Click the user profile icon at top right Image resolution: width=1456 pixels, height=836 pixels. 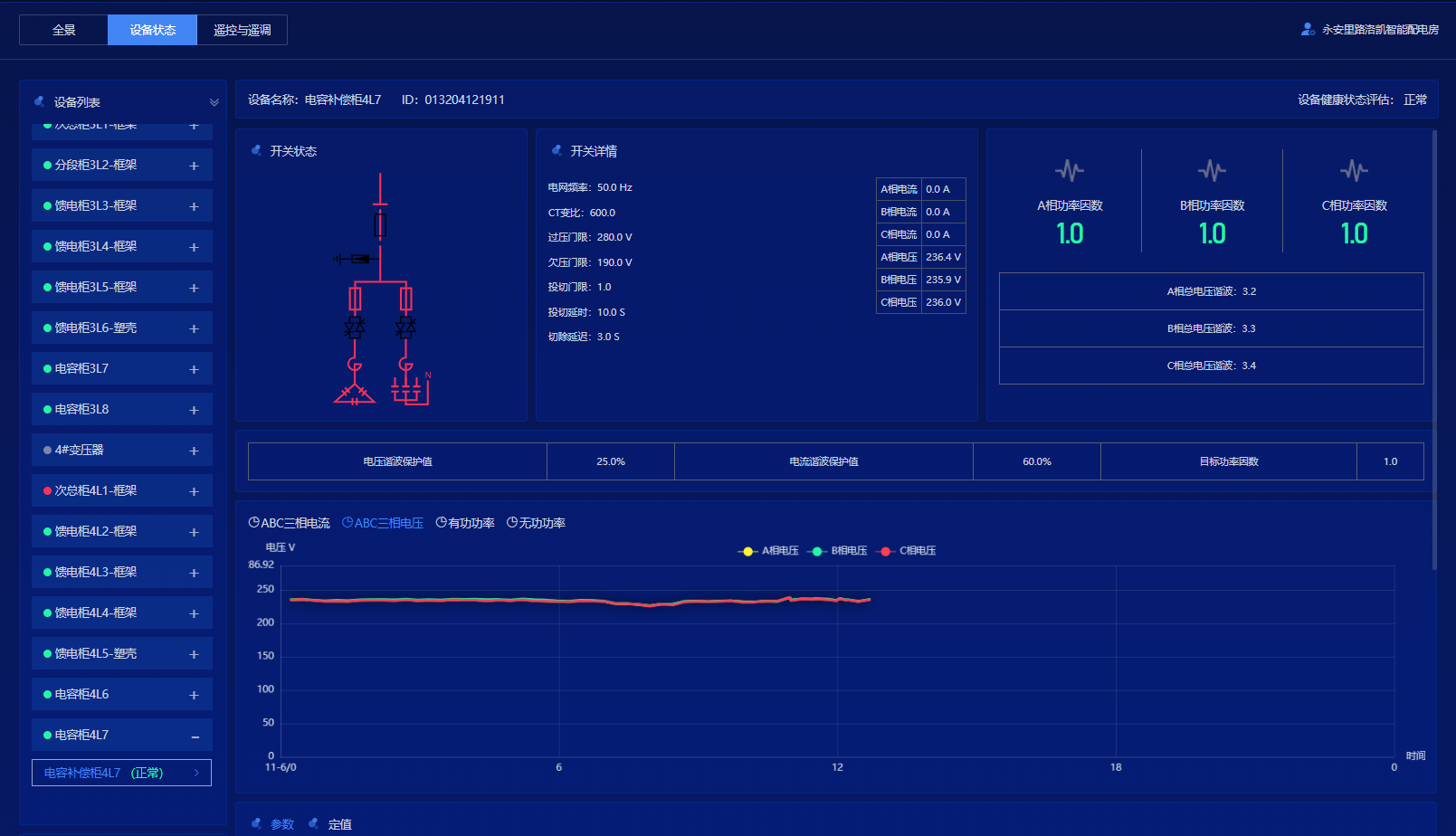(1308, 29)
